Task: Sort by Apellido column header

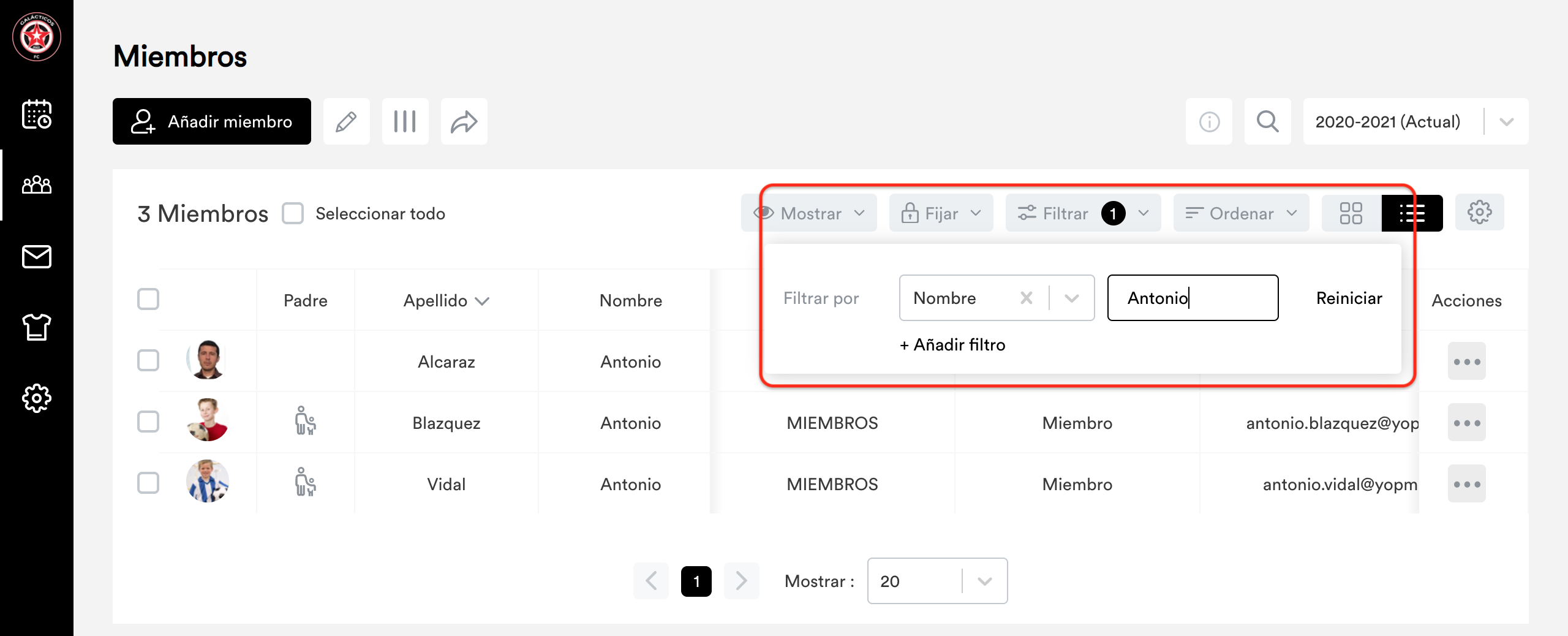Action: point(447,301)
